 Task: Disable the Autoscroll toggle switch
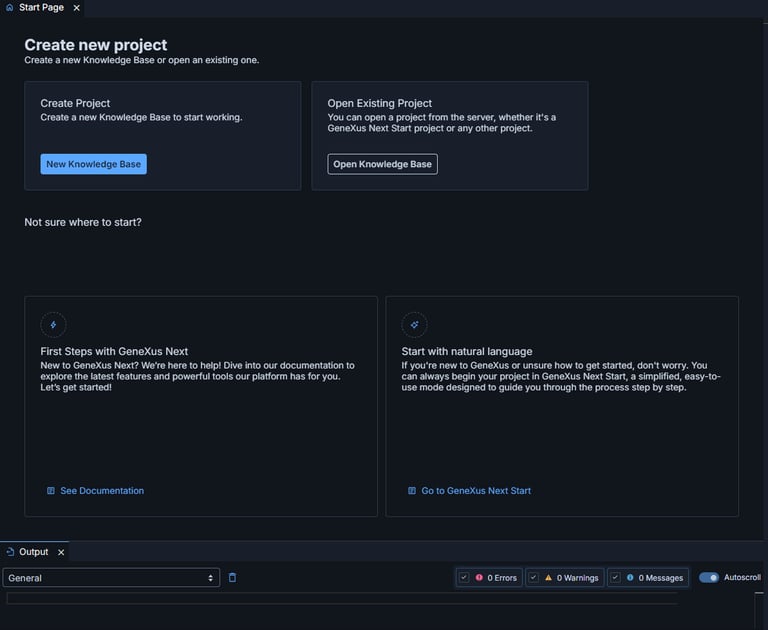[709, 577]
